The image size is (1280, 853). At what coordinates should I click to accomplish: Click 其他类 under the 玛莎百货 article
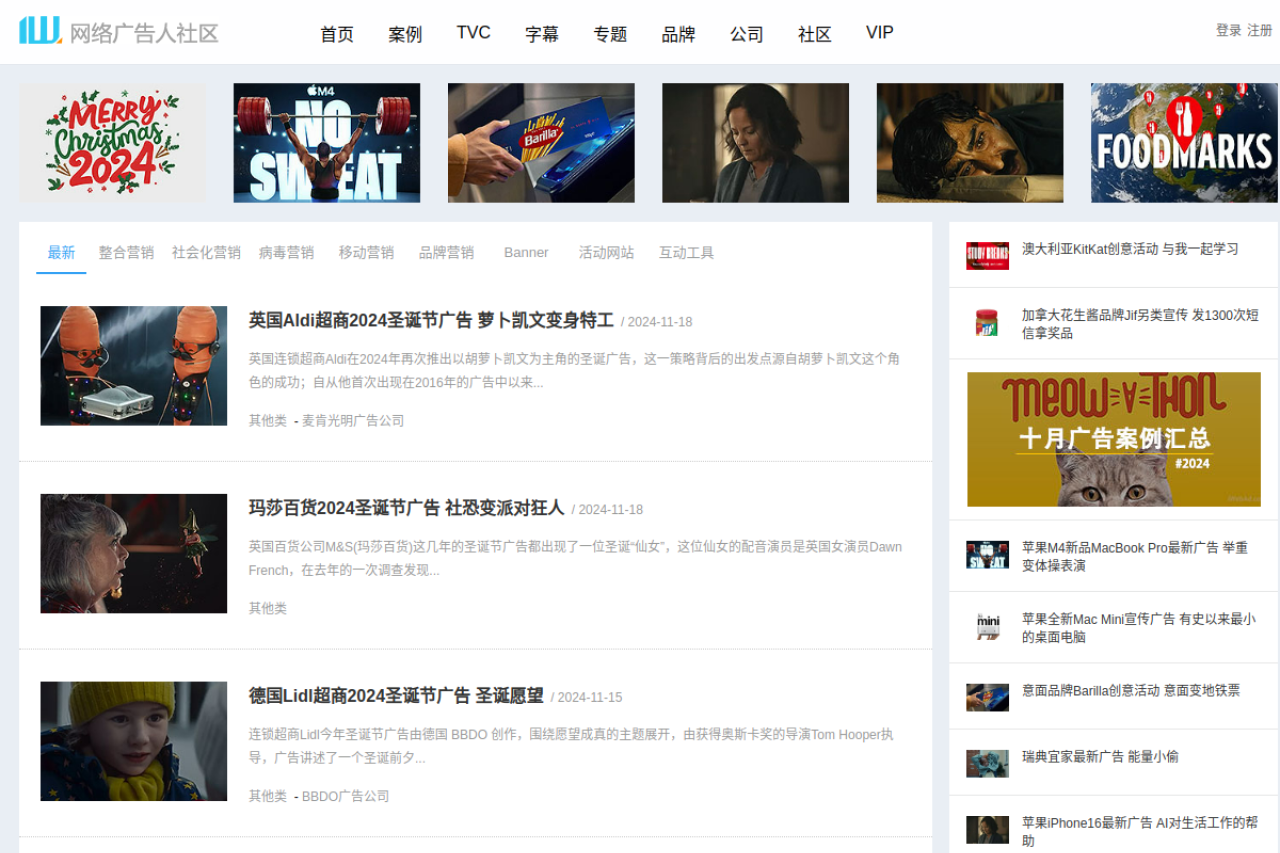(x=268, y=608)
